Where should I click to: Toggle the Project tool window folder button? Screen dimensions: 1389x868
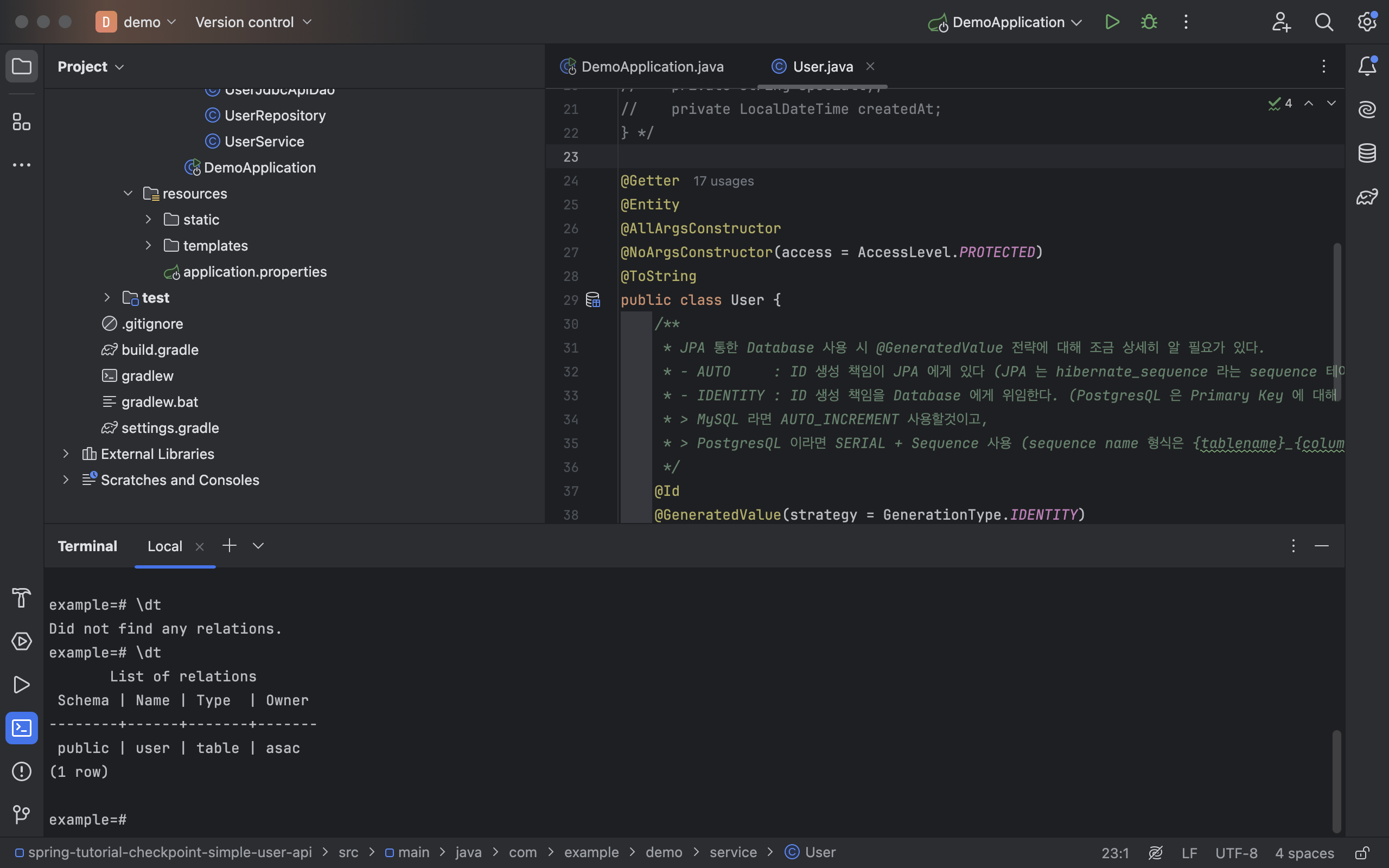click(21, 67)
